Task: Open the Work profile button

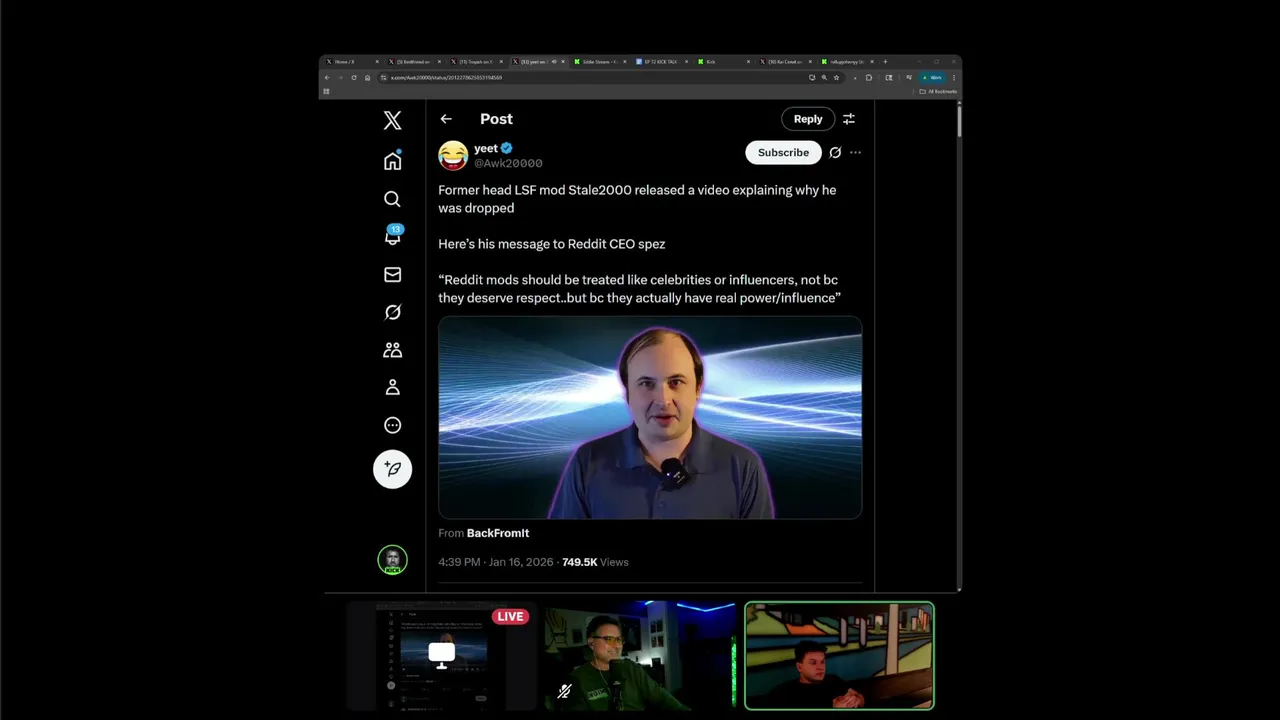Action: tap(932, 77)
